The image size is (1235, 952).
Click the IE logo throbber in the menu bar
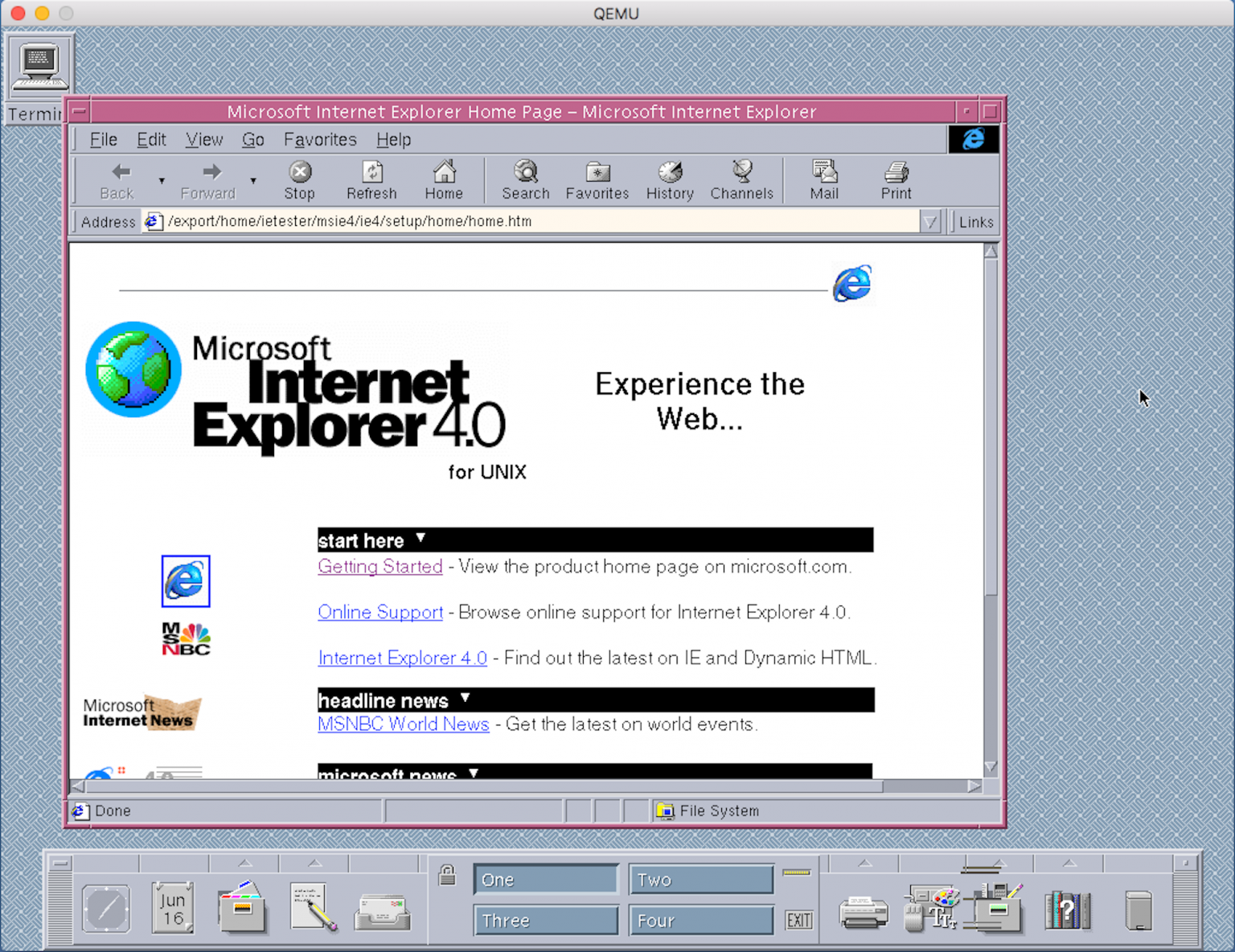pyautogui.click(x=974, y=139)
